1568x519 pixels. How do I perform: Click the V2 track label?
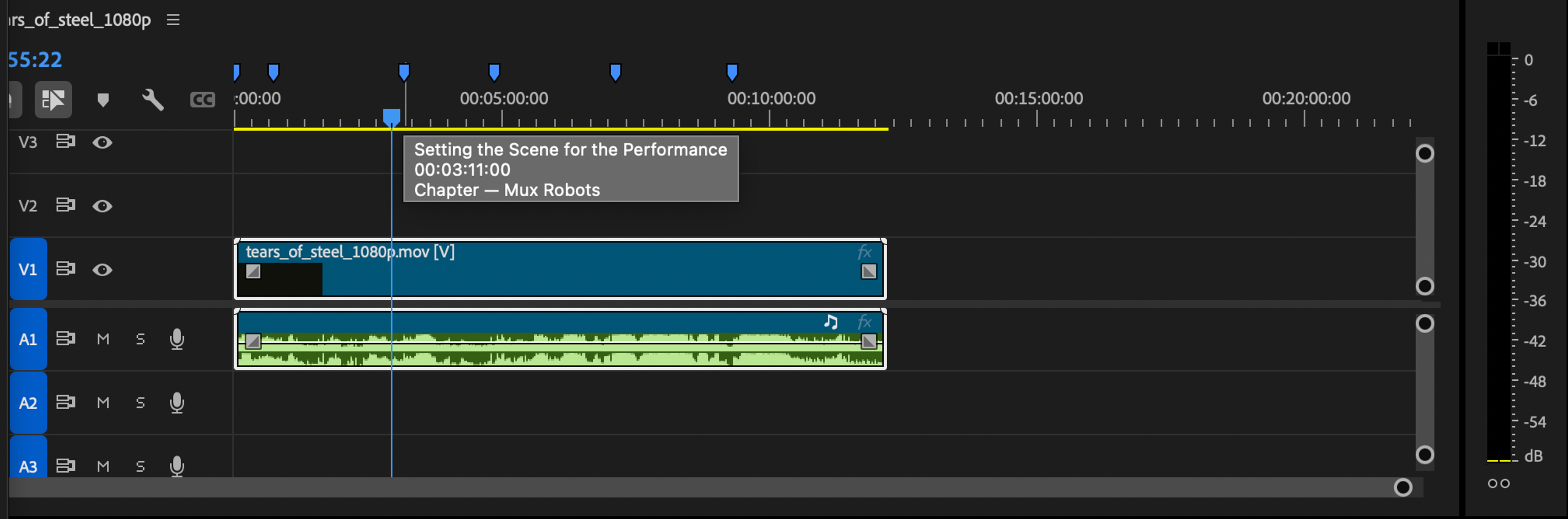(x=28, y=206)
